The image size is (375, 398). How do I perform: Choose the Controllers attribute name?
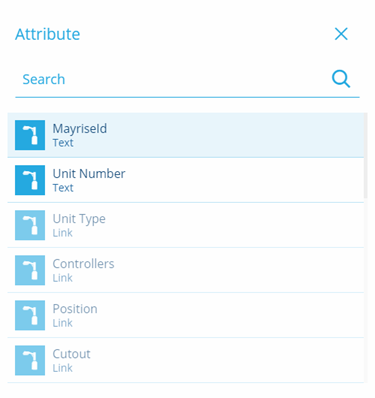[x=83, y=264]
